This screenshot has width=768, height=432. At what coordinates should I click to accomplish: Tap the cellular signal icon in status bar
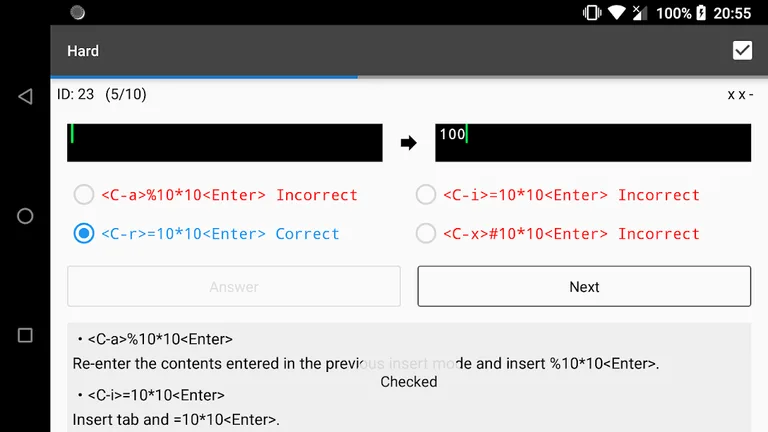tap(640, 13)
